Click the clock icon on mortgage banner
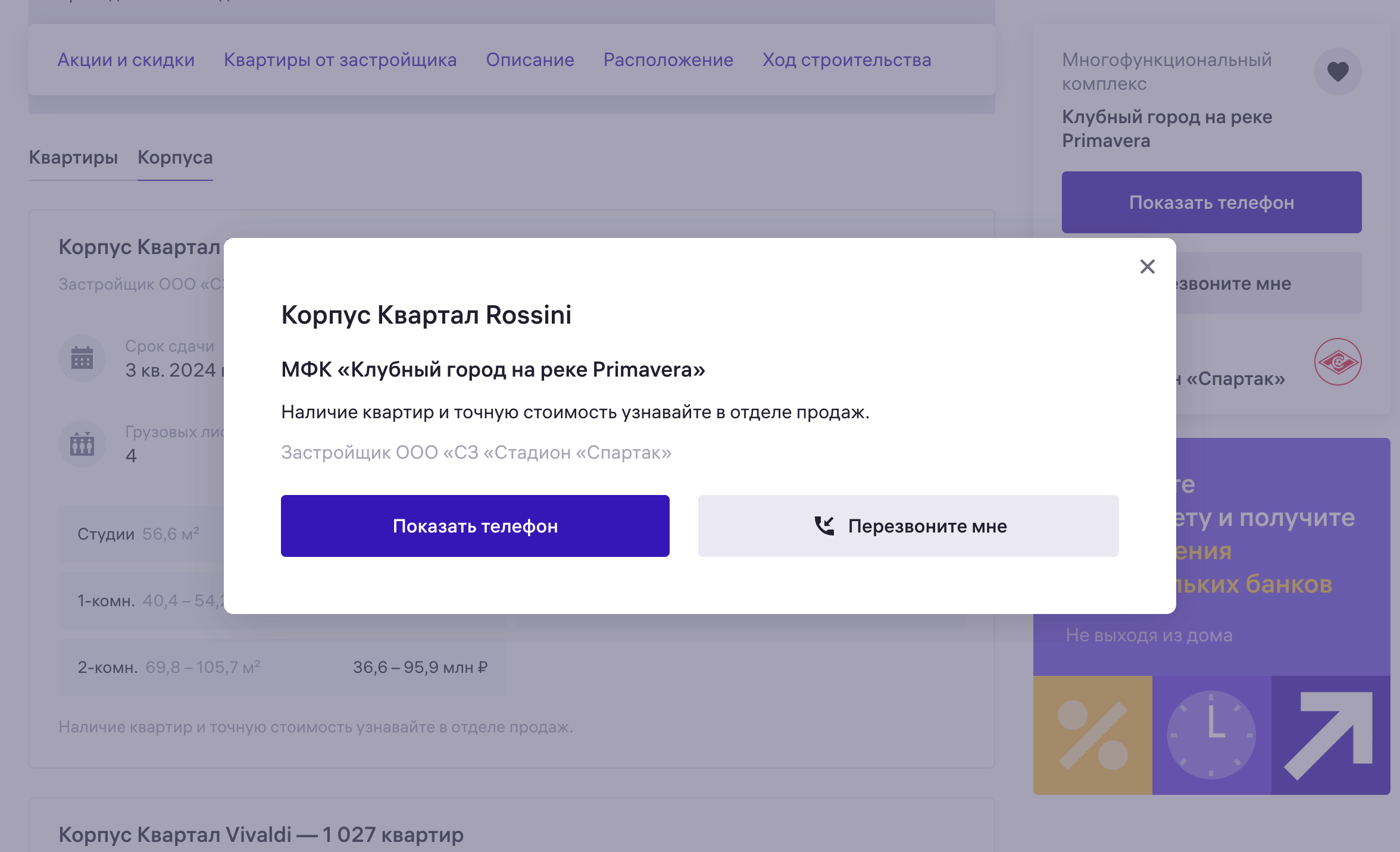 point(1211,735)
